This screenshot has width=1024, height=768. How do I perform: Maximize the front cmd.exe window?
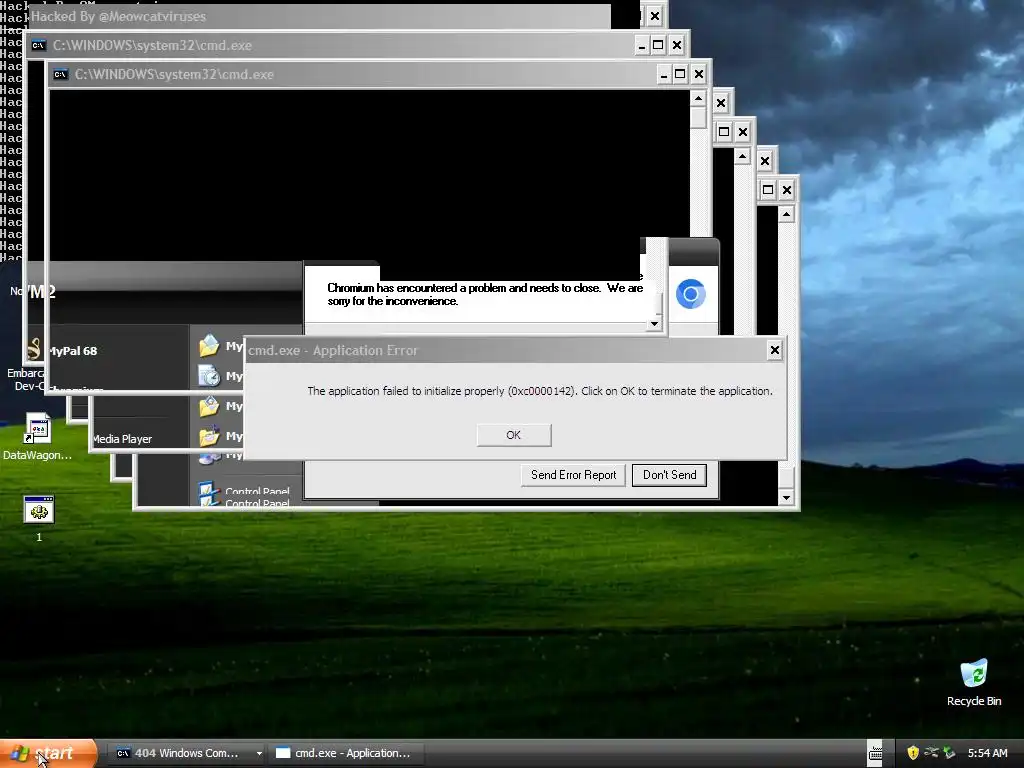(x=680, y=74)
